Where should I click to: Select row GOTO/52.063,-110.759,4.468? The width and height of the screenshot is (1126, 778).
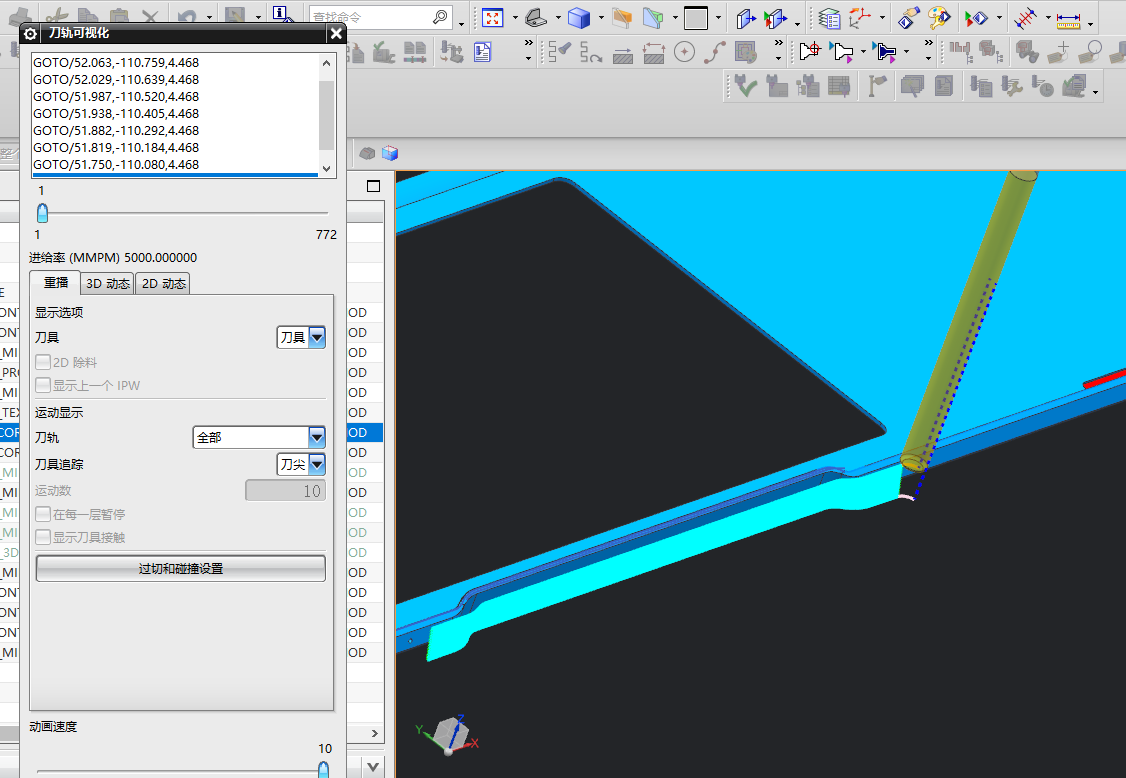pyautogui.click(x=175, y=62)
